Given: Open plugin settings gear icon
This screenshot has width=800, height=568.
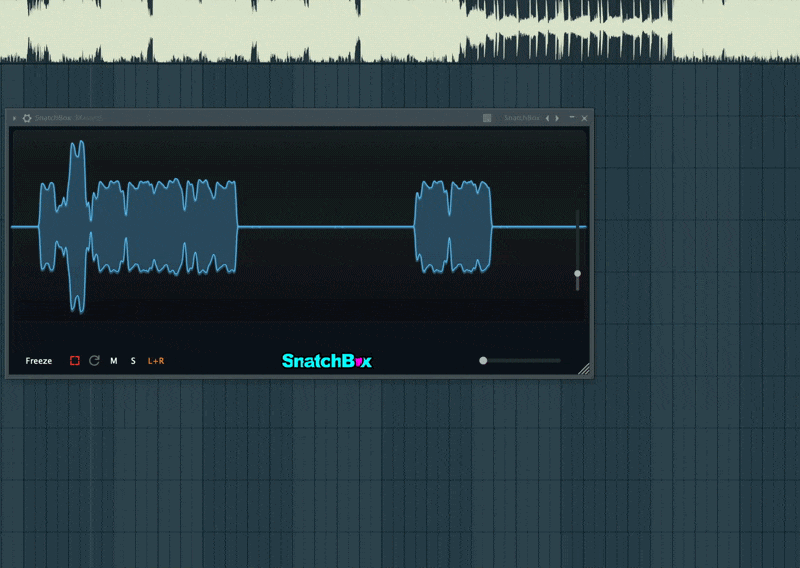Looking at the screenshot, I should click(27, 118).
